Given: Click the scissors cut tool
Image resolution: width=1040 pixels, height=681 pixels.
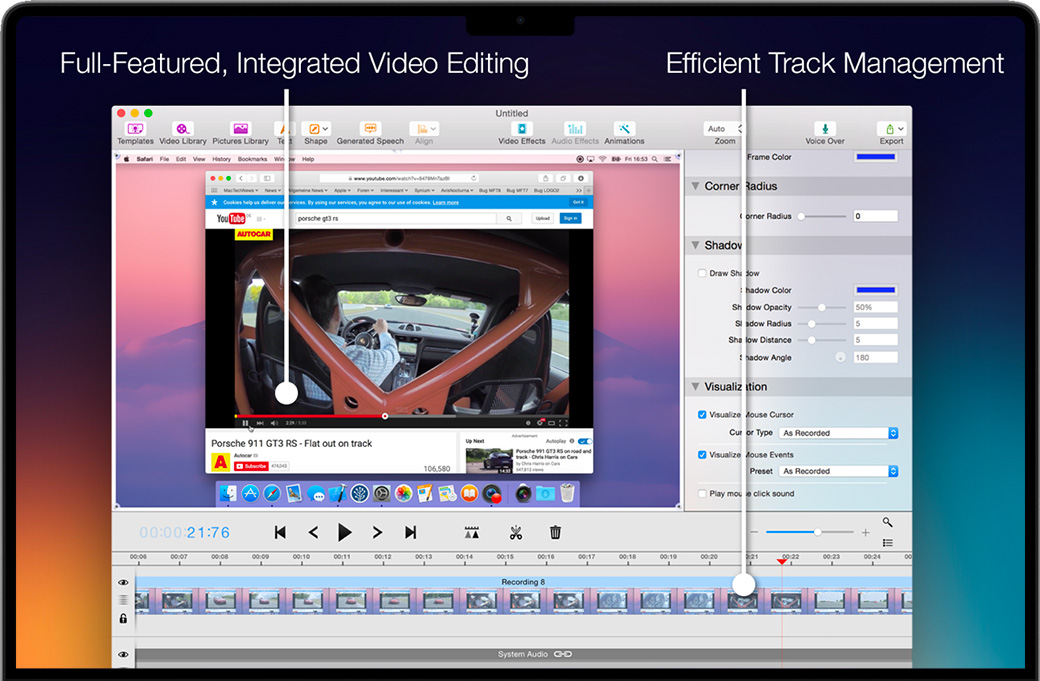Looking at the screenshot, I should click(516, 533).
